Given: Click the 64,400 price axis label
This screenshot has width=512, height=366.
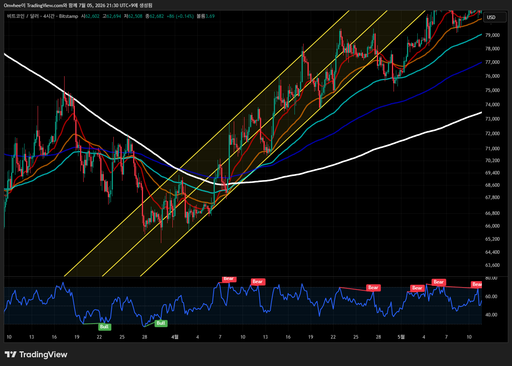Looking at the screenshot, I should tap(492, 252).
